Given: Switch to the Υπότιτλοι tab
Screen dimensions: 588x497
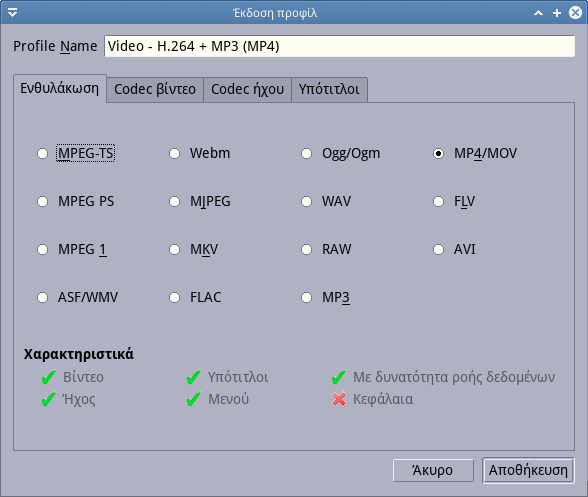Looking at the screenshot, I should [329, 89].
